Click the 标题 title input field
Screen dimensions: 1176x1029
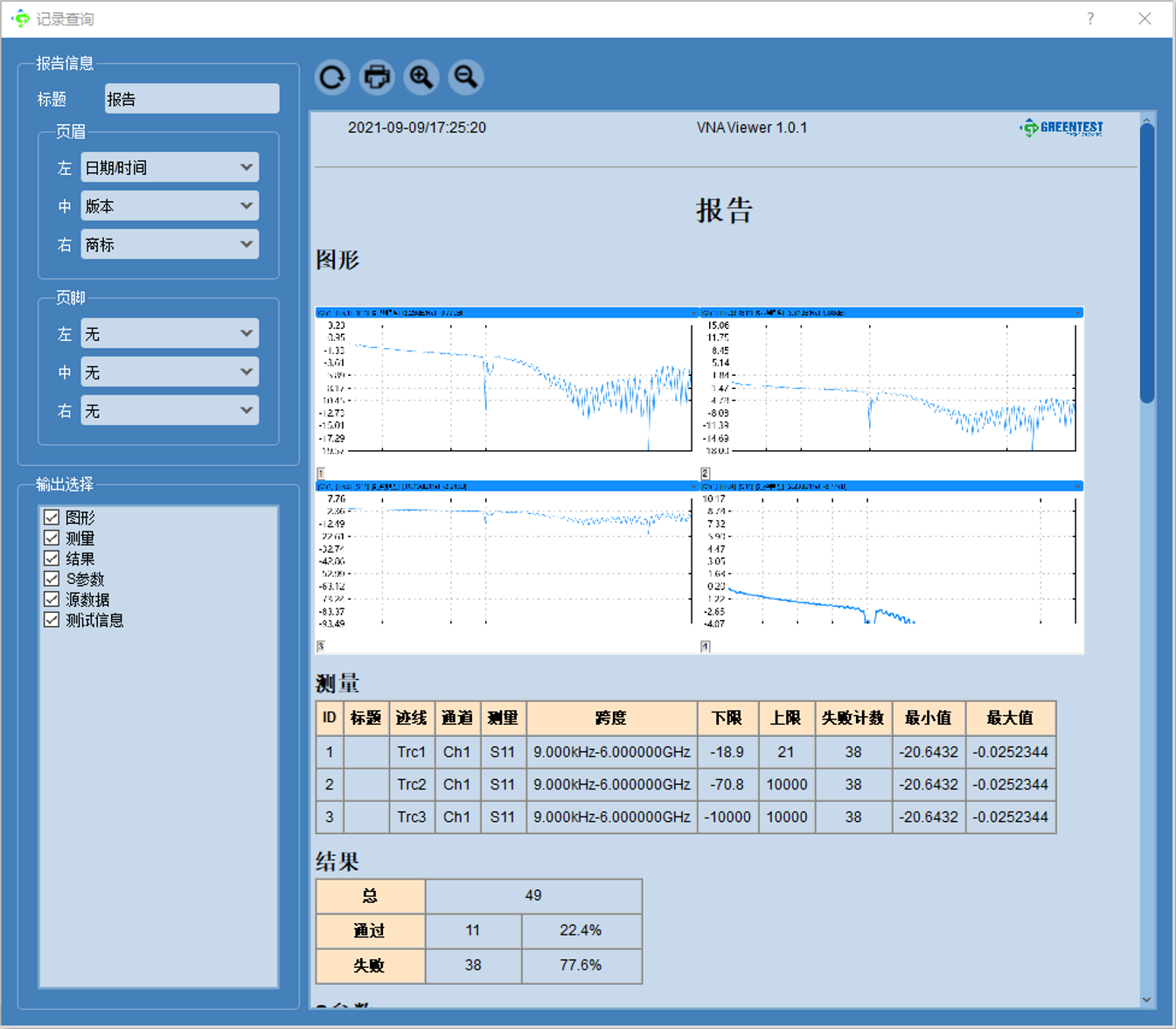[x=191, y=99]
